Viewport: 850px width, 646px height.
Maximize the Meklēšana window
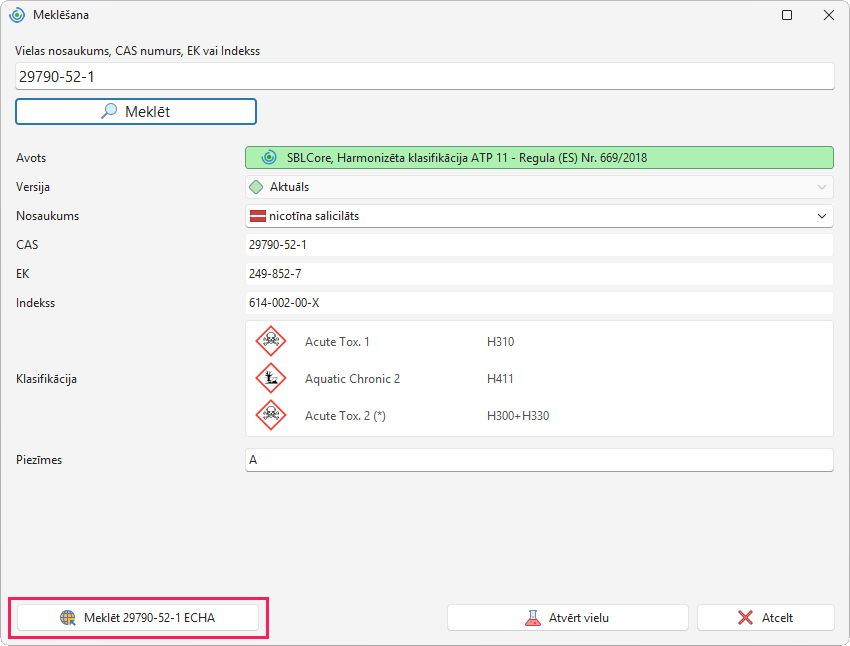[787, 15]
